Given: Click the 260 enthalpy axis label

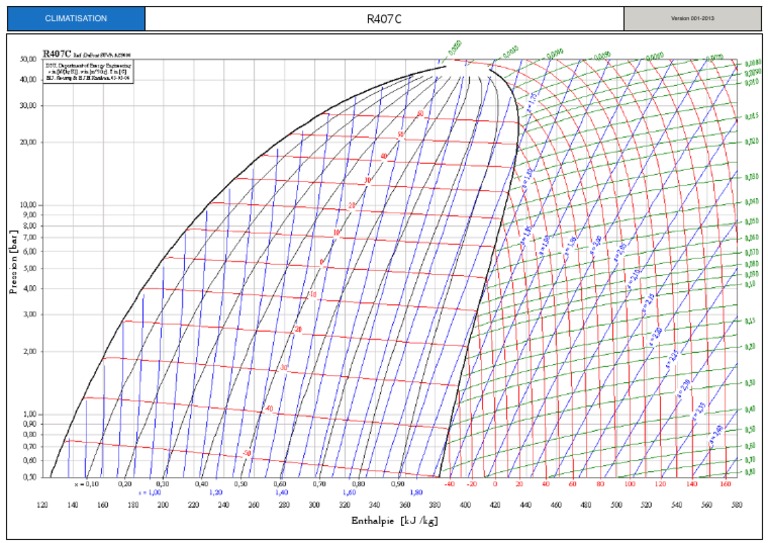Looking at the screenshot, I should (x=254, y=504).
